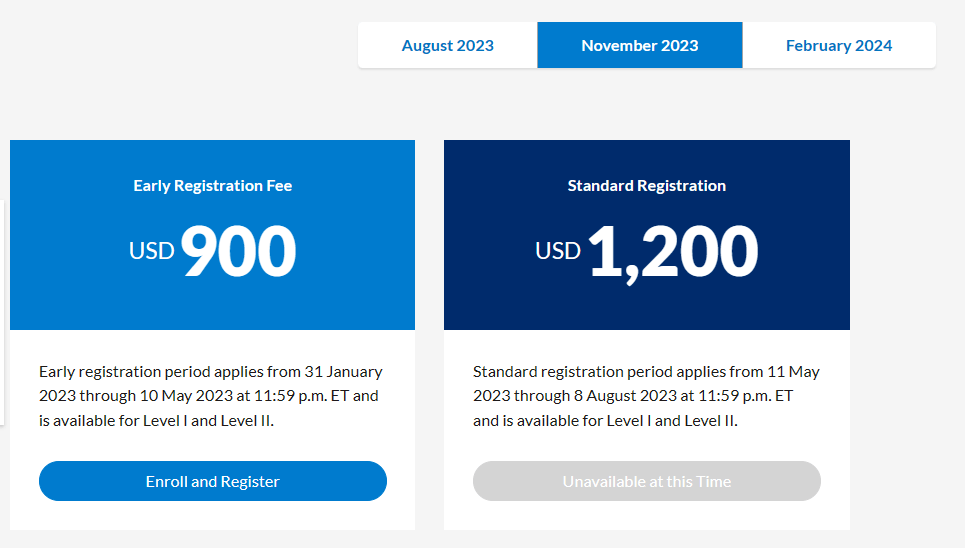Click the Standard Registration heading

point(646,186)
